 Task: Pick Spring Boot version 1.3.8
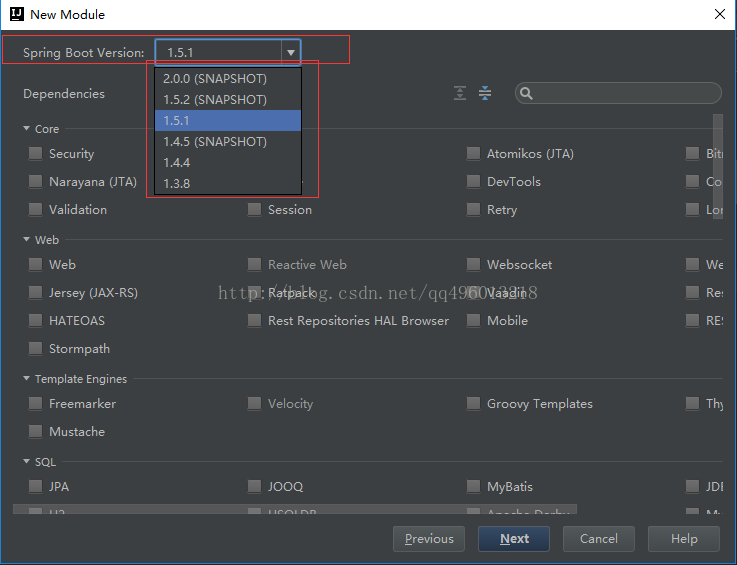(228, 183)
